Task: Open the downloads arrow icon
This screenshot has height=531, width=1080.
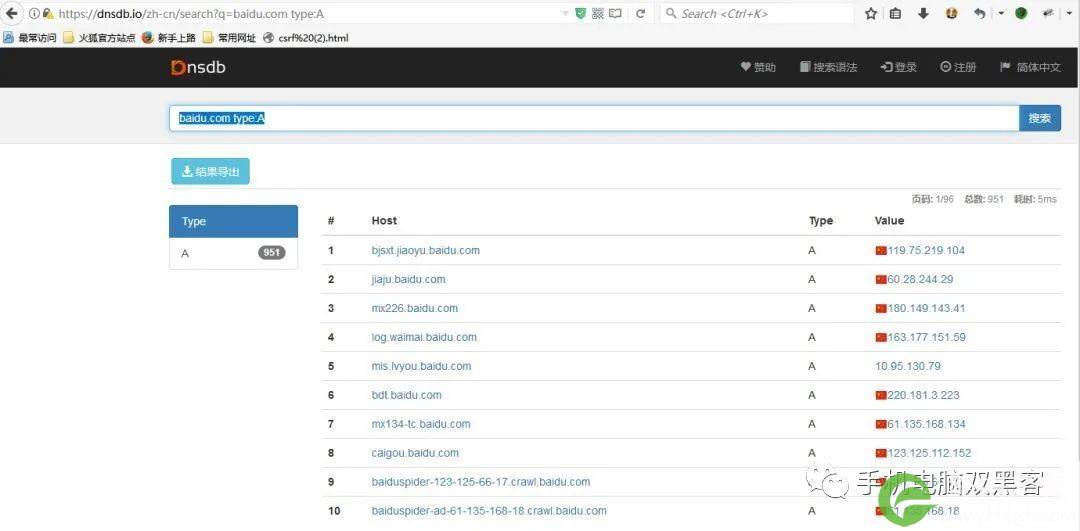Action: click(x=922, y=14)
